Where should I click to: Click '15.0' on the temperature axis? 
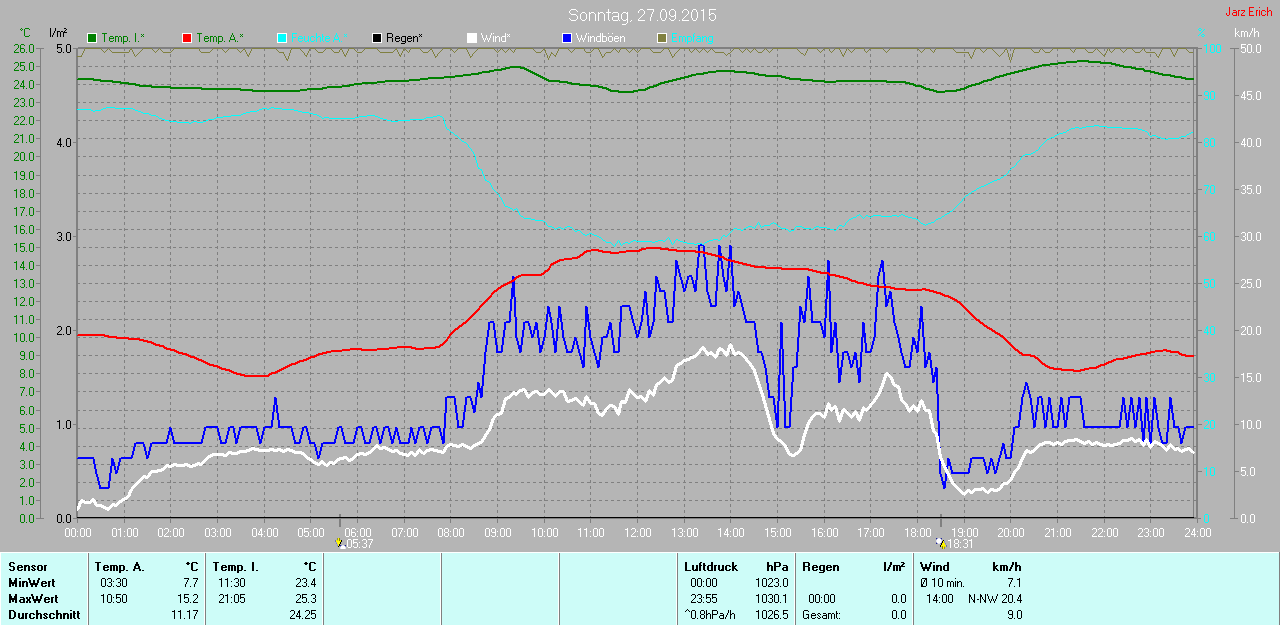coord(24,247)
